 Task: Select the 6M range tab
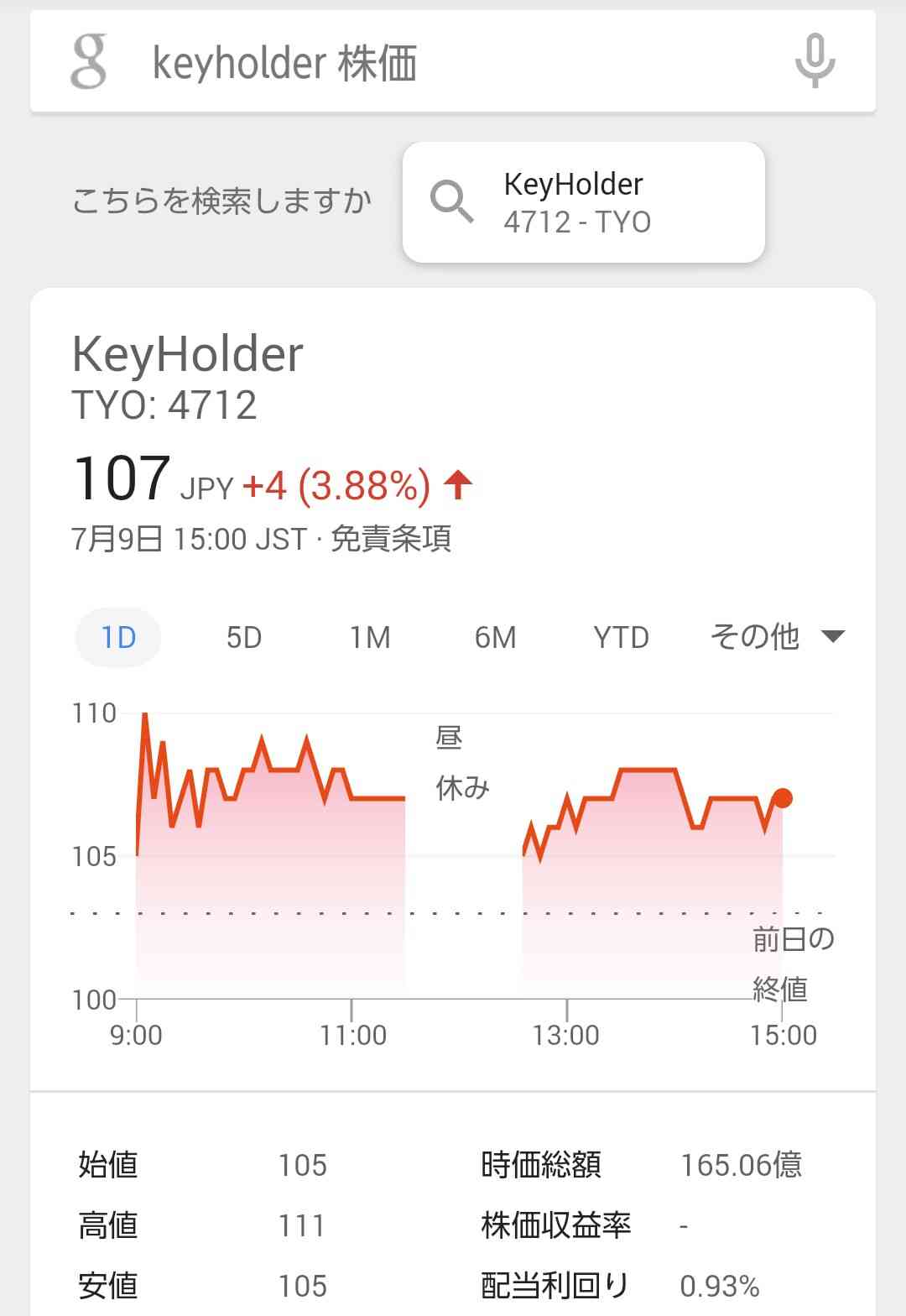495,637
